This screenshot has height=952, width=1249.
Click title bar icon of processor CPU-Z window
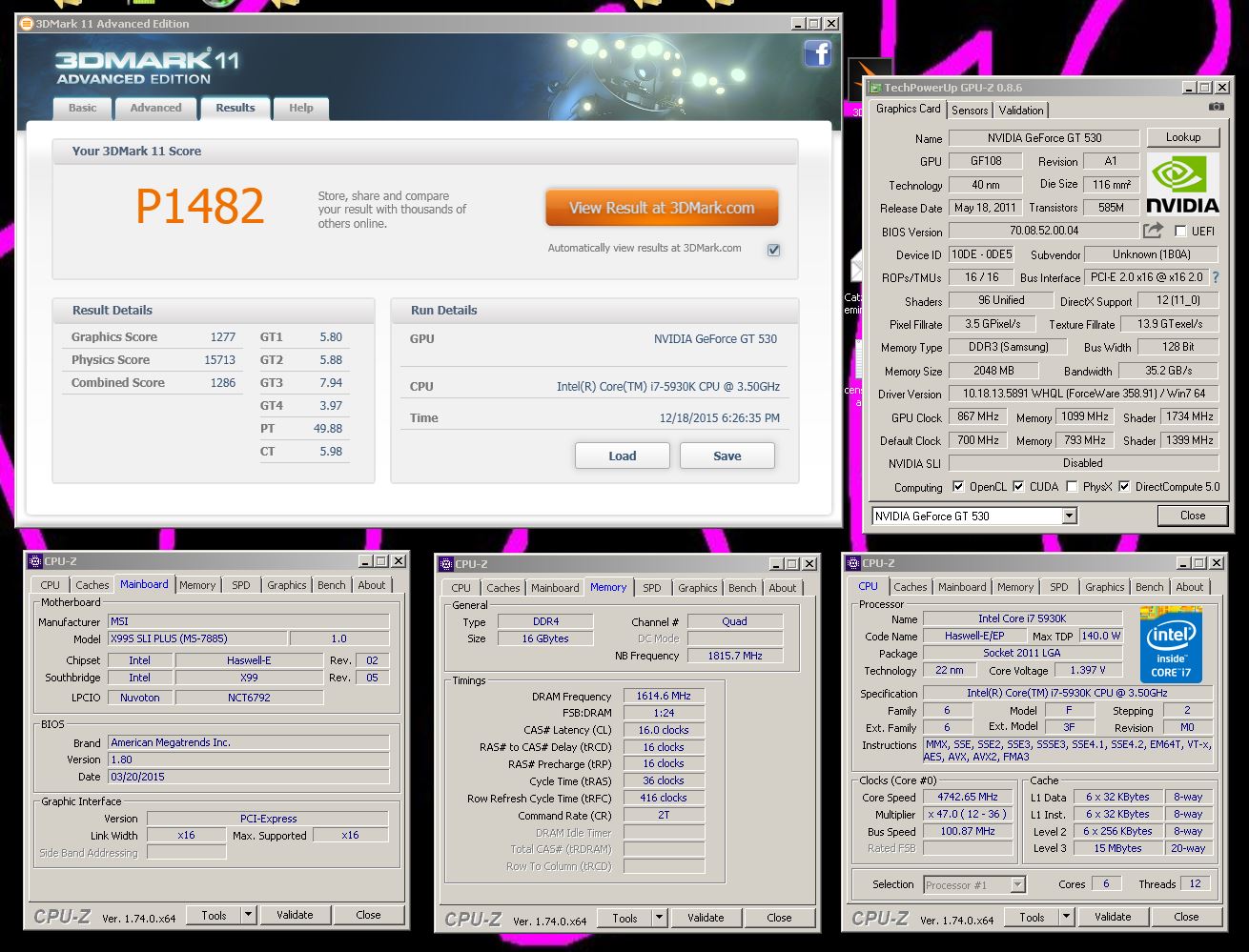click(x=853, y=563)
